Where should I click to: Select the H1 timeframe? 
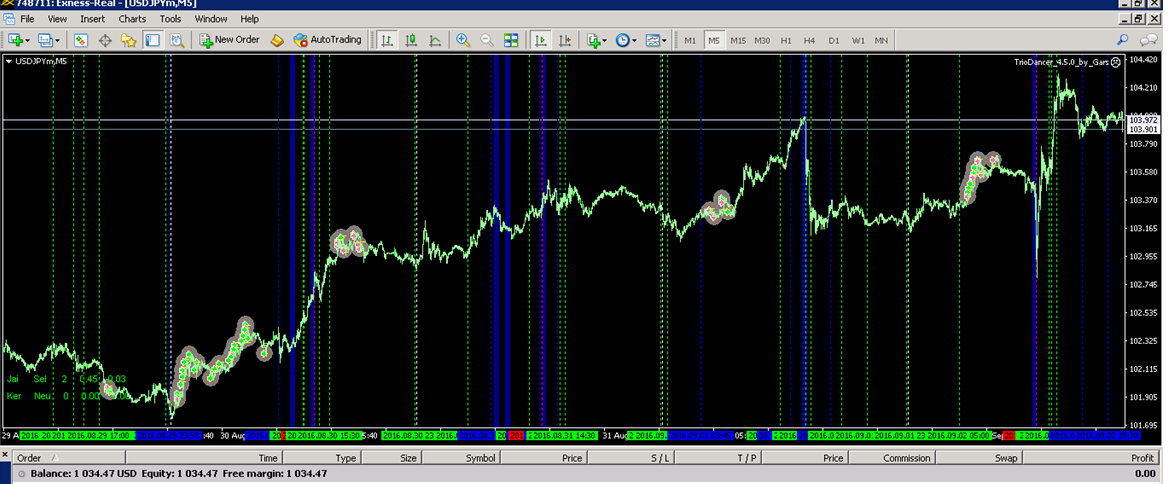pos(786,40)
